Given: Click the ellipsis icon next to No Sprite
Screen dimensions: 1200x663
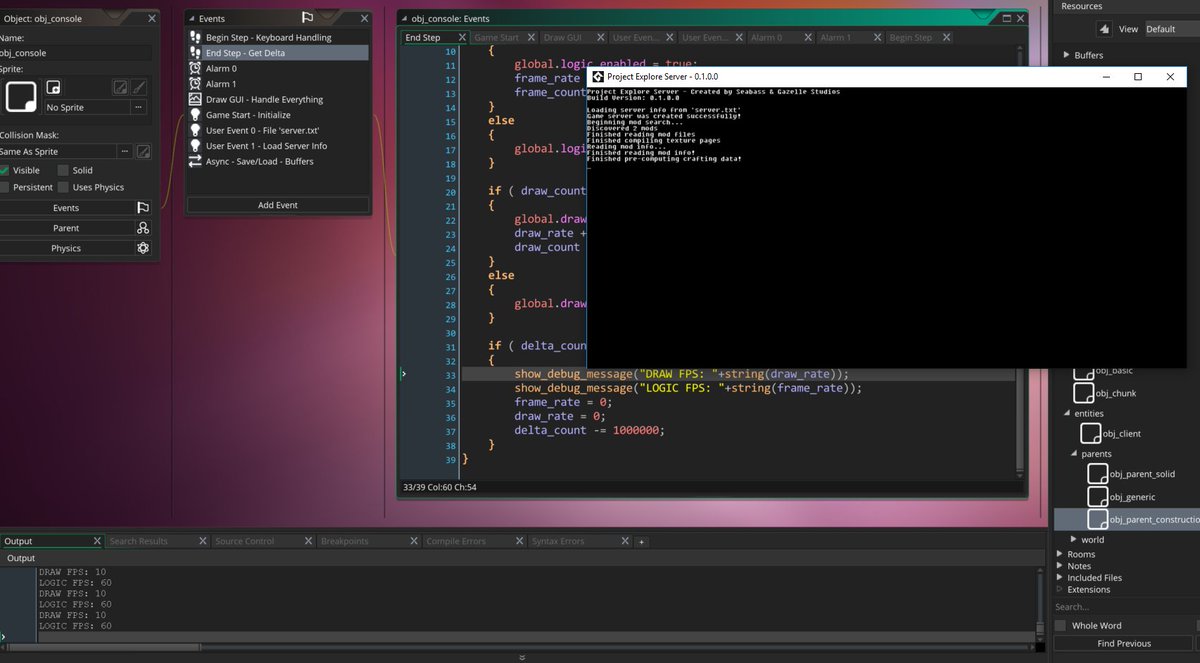Looking at the screenshot, I should [139, 107].
